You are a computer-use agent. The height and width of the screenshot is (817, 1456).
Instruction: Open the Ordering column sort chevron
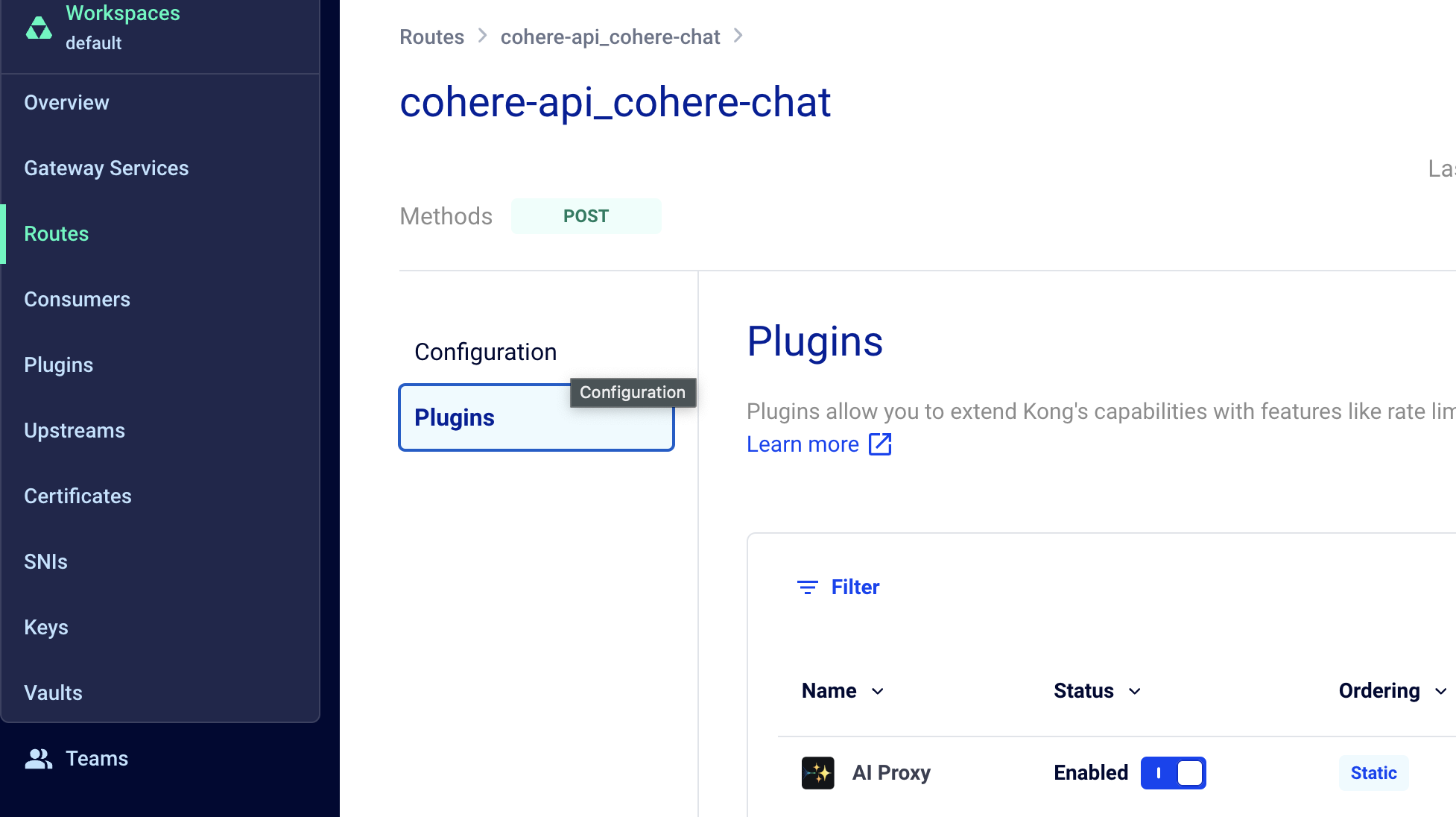click(x=1440, y=692)
